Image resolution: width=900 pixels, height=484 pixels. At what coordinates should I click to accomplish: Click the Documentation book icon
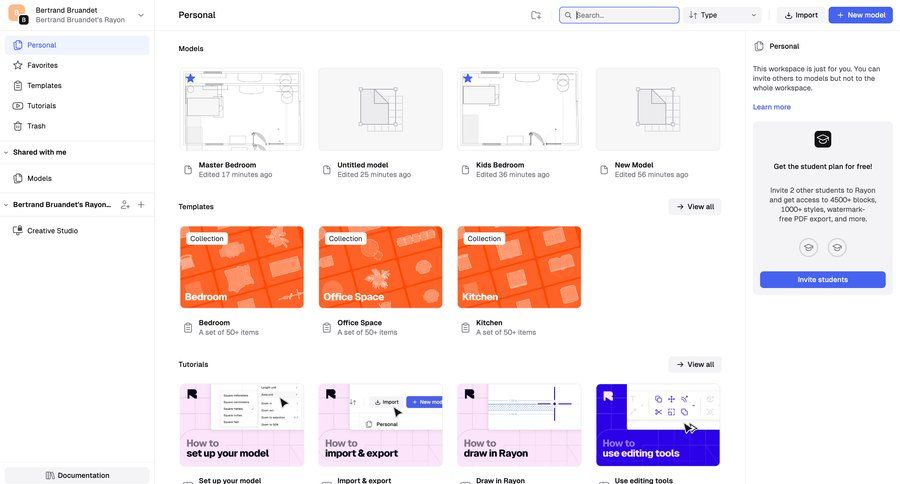[50, 475]
